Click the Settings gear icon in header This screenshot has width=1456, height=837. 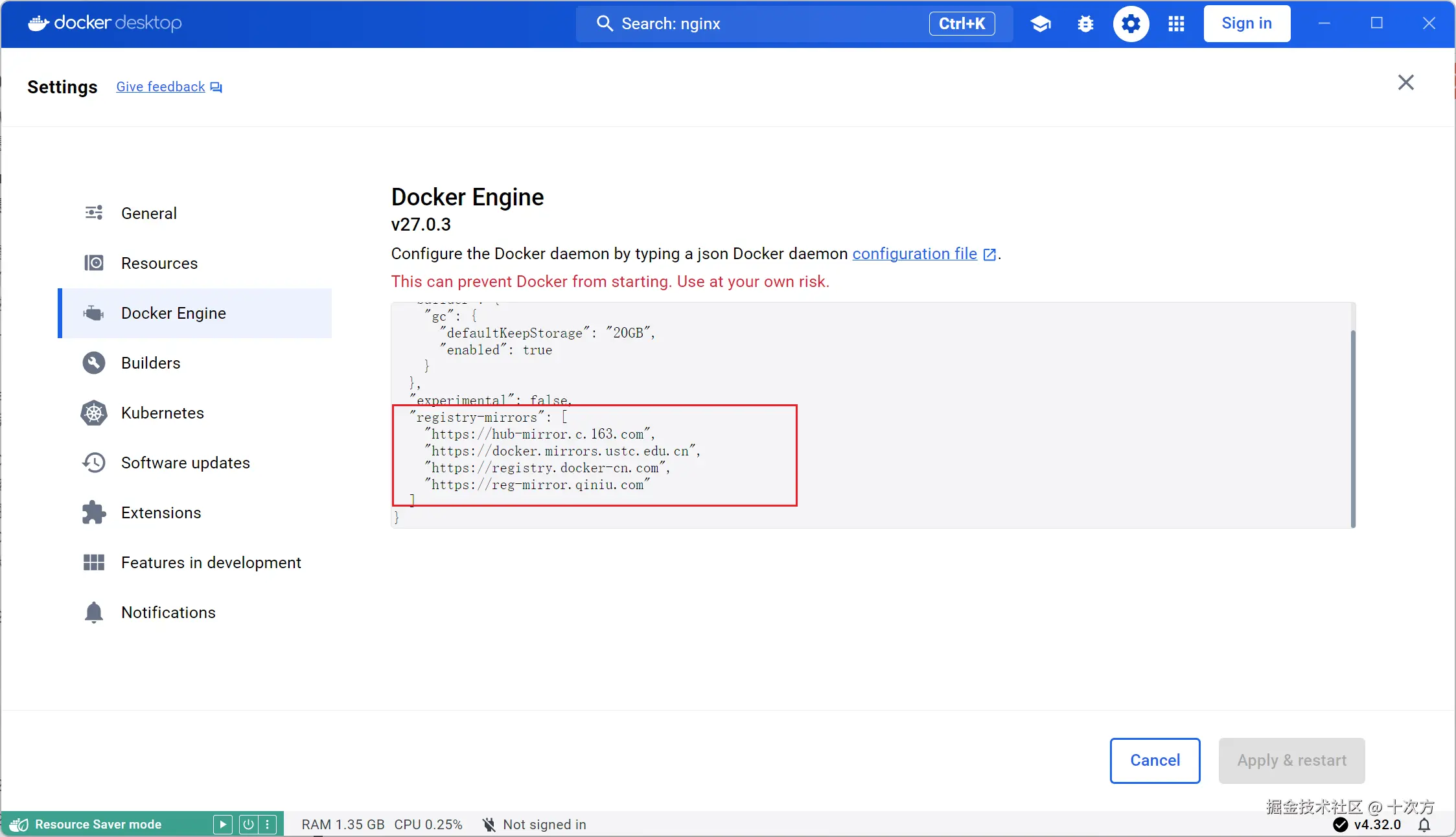[1131, 24]
